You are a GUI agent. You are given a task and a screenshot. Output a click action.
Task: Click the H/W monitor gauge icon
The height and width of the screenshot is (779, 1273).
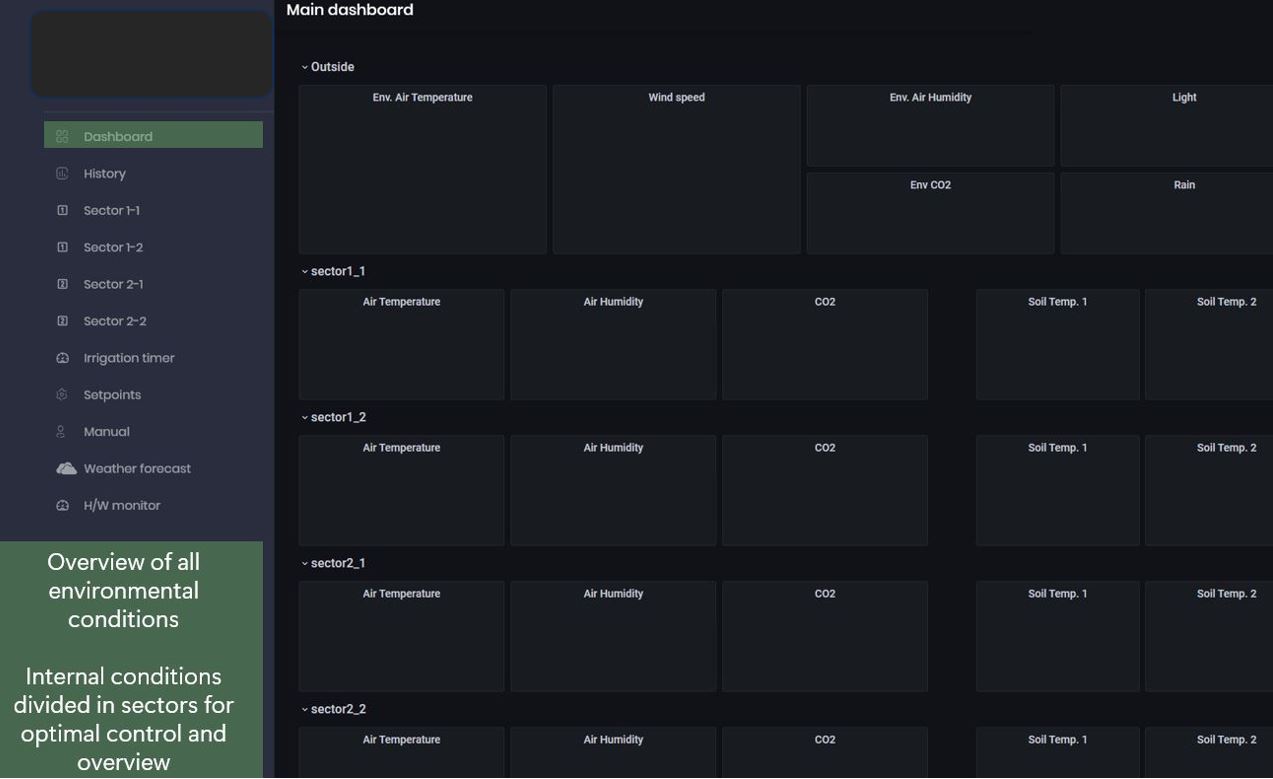click(x=62, y=505)
